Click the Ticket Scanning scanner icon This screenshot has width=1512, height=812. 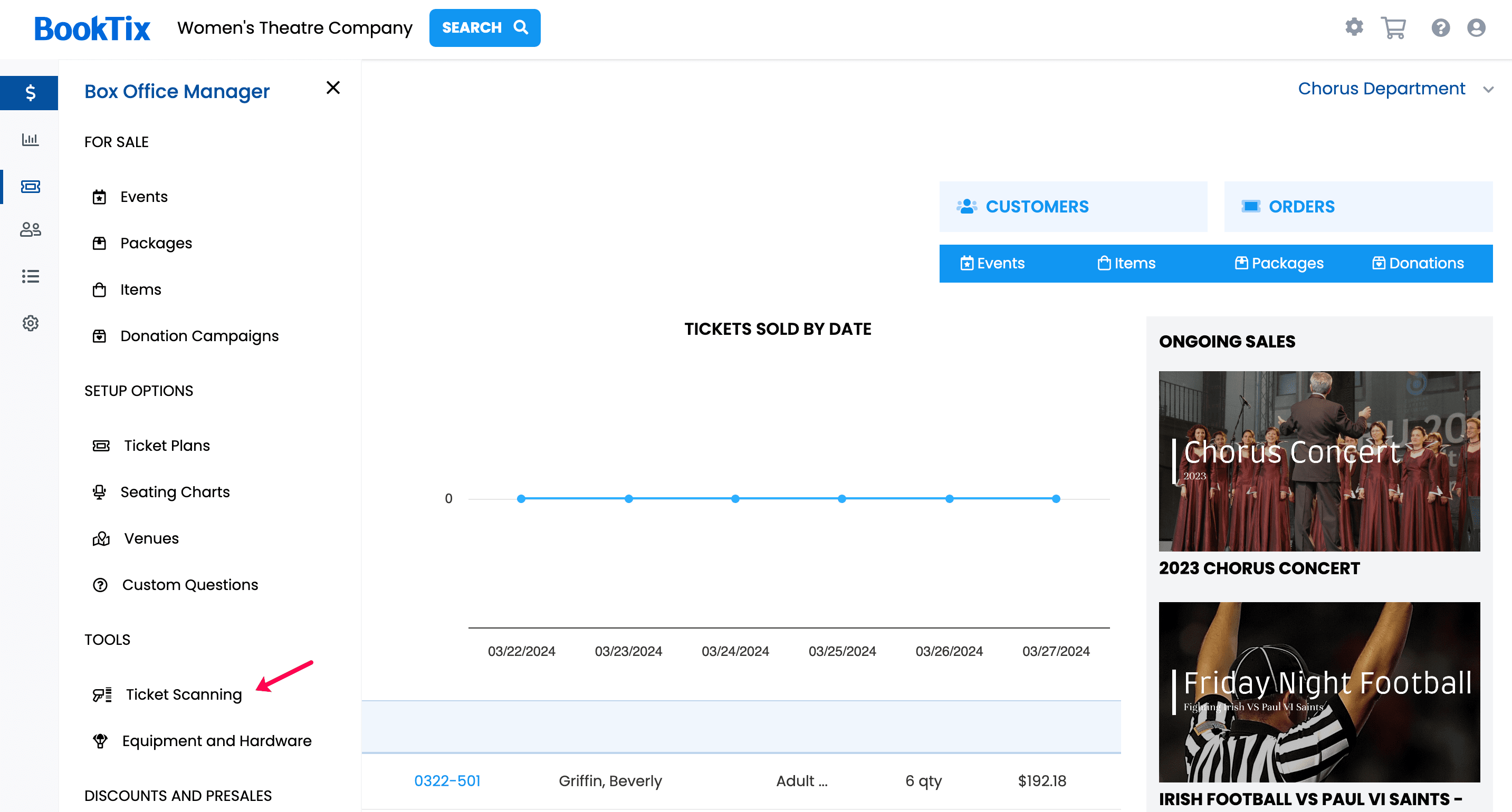click(x=102, y=694)
